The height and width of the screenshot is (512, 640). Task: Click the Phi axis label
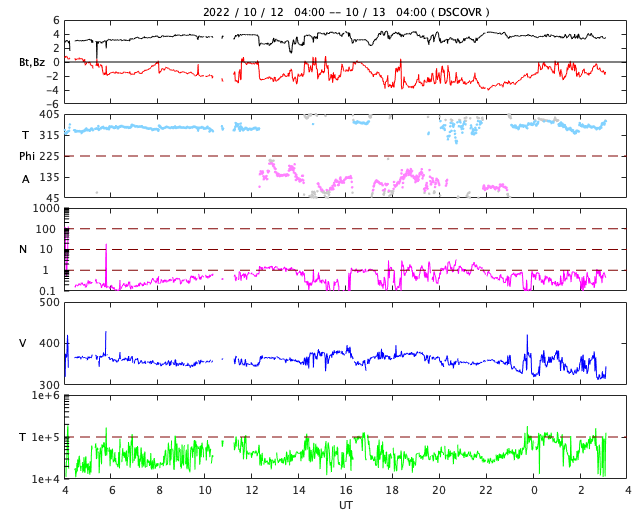27,156
